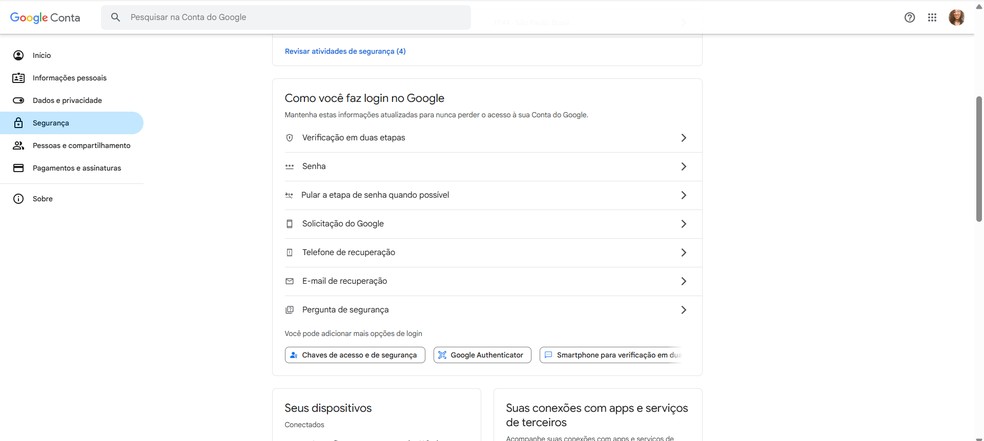The image size is (984, 441).
Task: Expand the Pergunta de segurança chevron
Action: 683,310
